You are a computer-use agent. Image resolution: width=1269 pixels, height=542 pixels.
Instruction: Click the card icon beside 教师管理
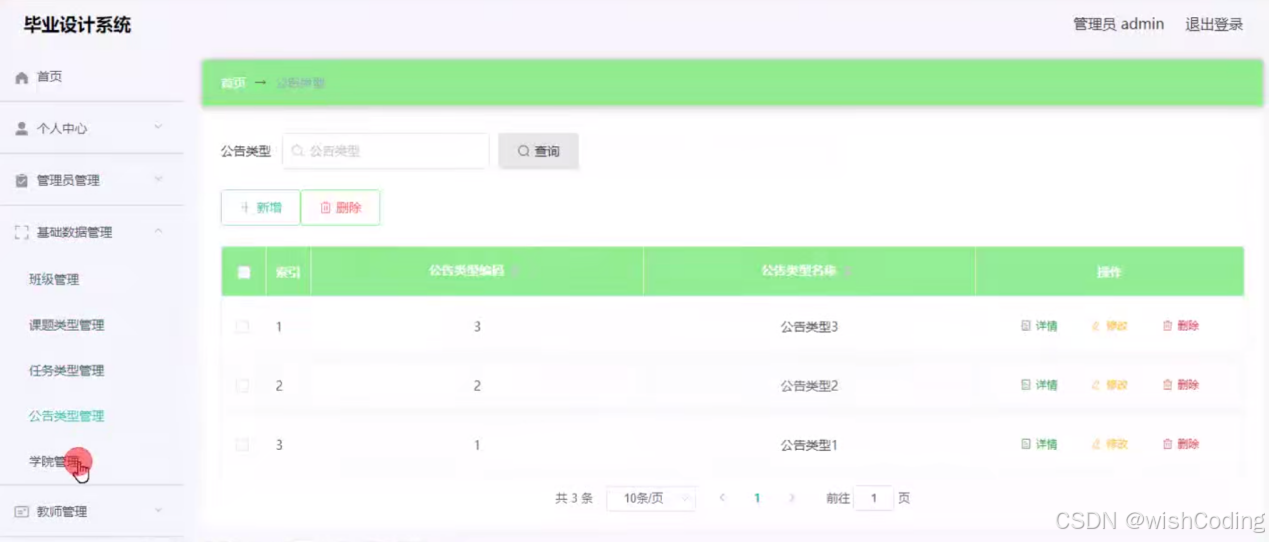[22, 512]
